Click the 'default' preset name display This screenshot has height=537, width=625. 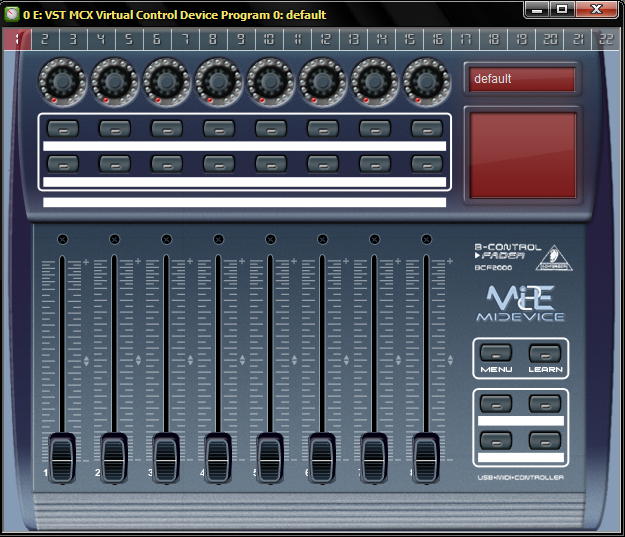click(x=522, y=79)
